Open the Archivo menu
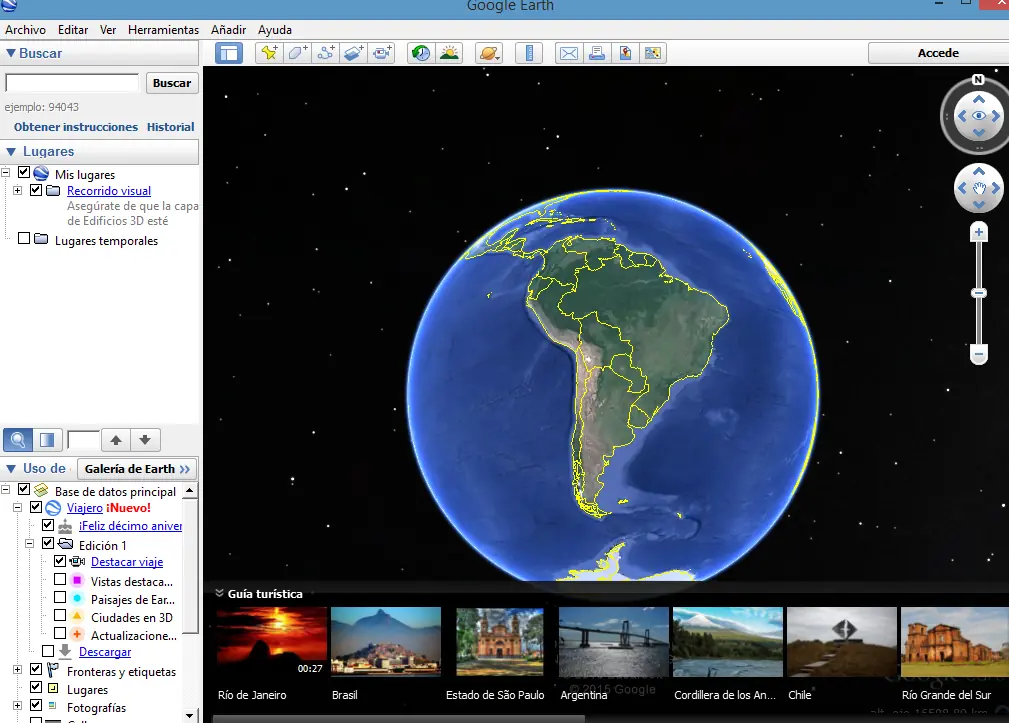Screen dimensions: 1009x723 (26, 30)
